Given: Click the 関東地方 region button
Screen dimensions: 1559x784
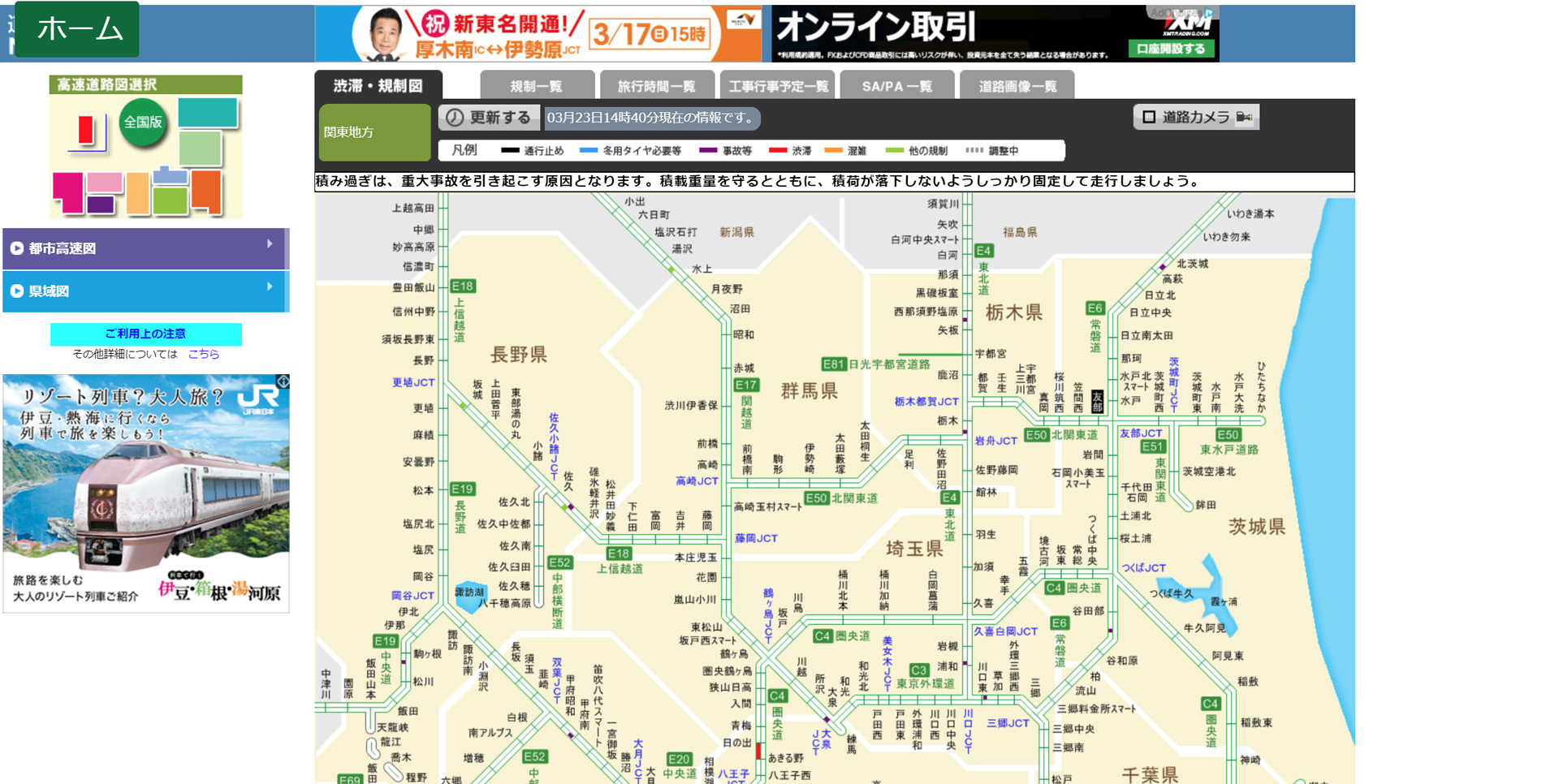Looking at the screenshot, I should click(374, 132).
